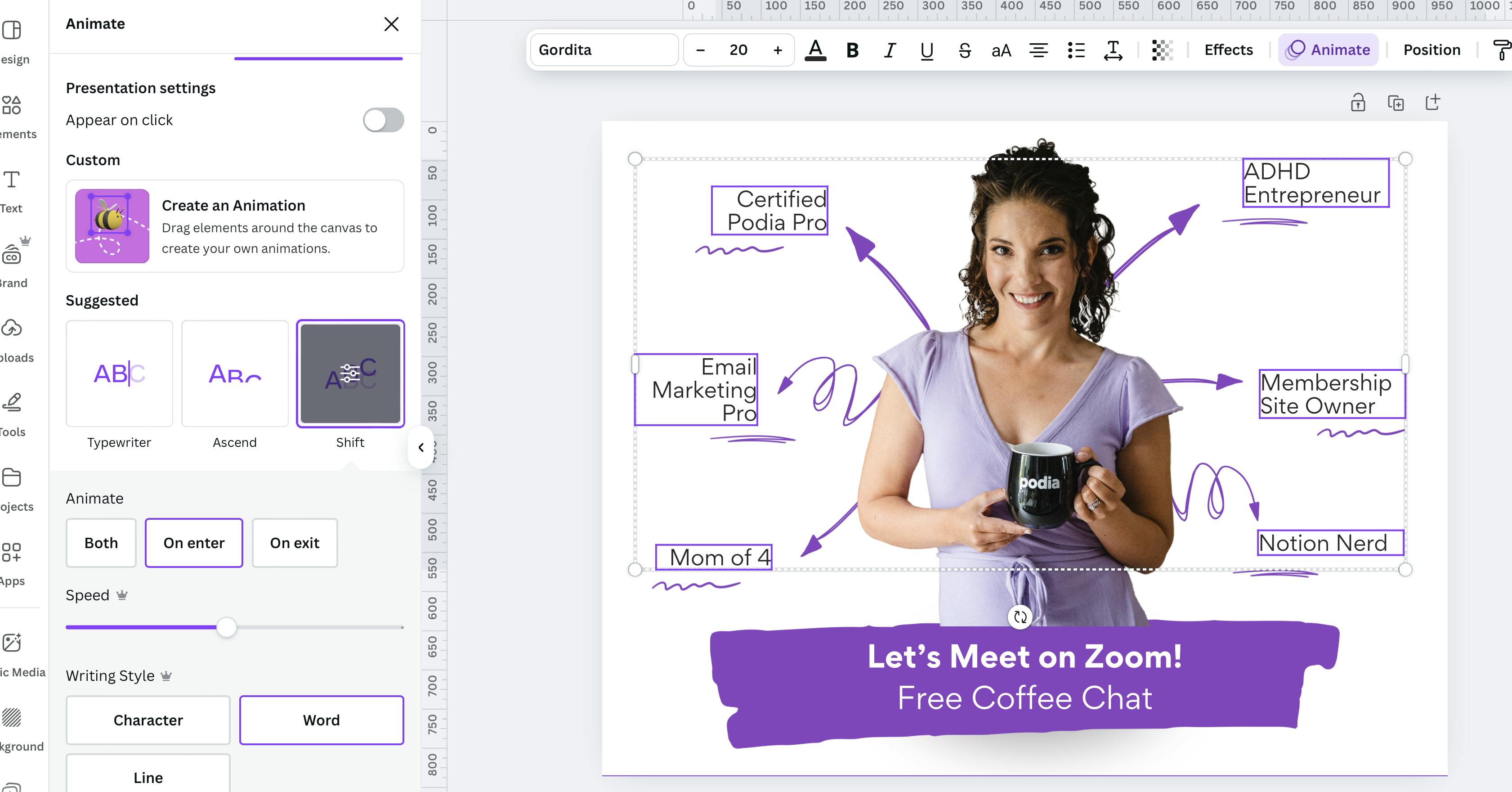
Task: Click the lock element icon
Action: pyautogui.click(x=1358, y=103)
